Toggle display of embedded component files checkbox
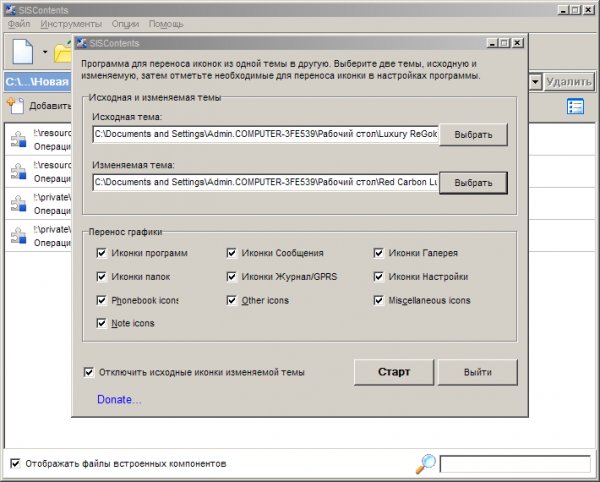The width and height of the screenshot is (600, 482). tap(15, 464)
